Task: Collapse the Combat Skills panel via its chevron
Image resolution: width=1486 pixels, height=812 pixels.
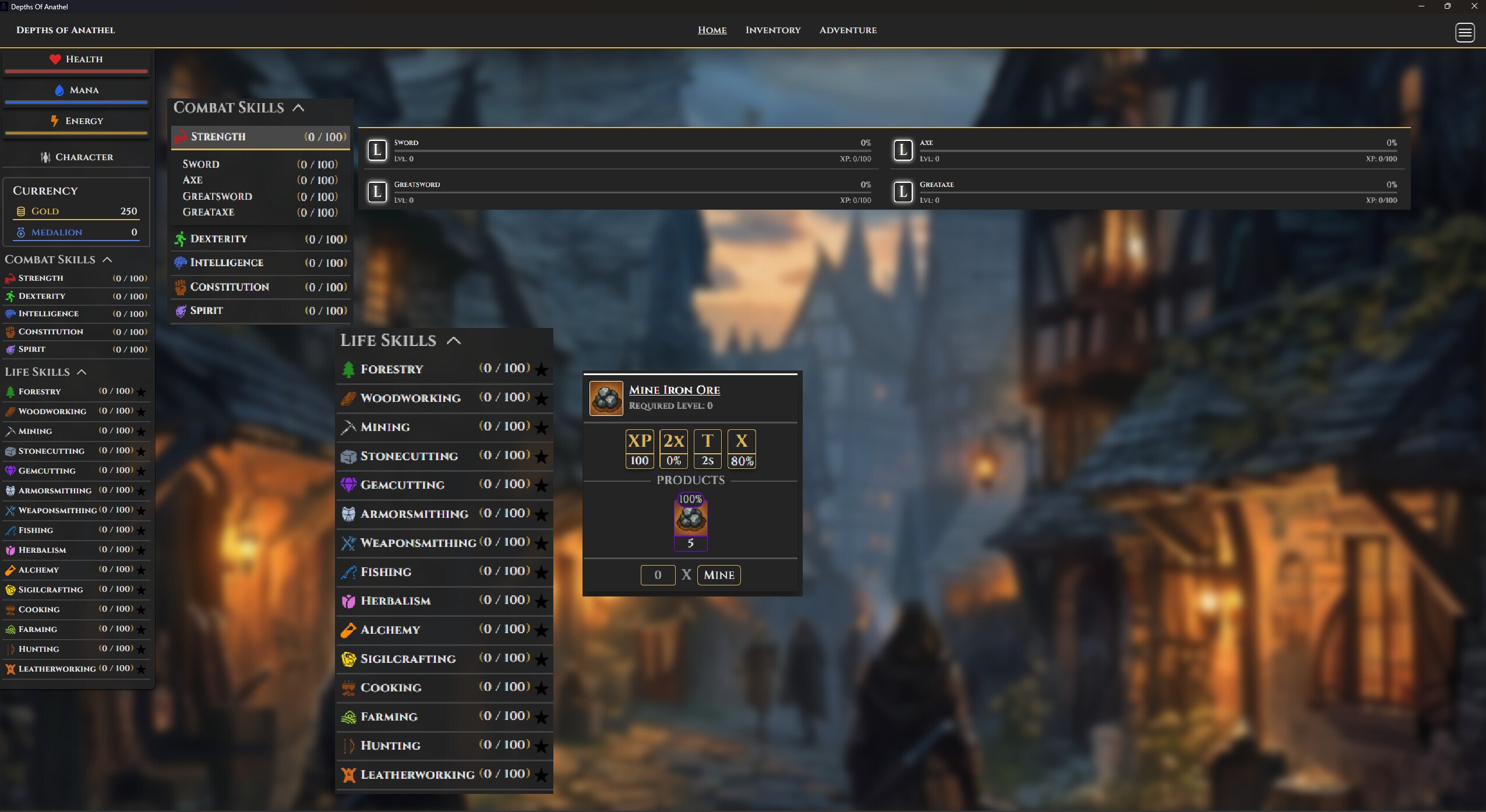Action: pos(299,108)
